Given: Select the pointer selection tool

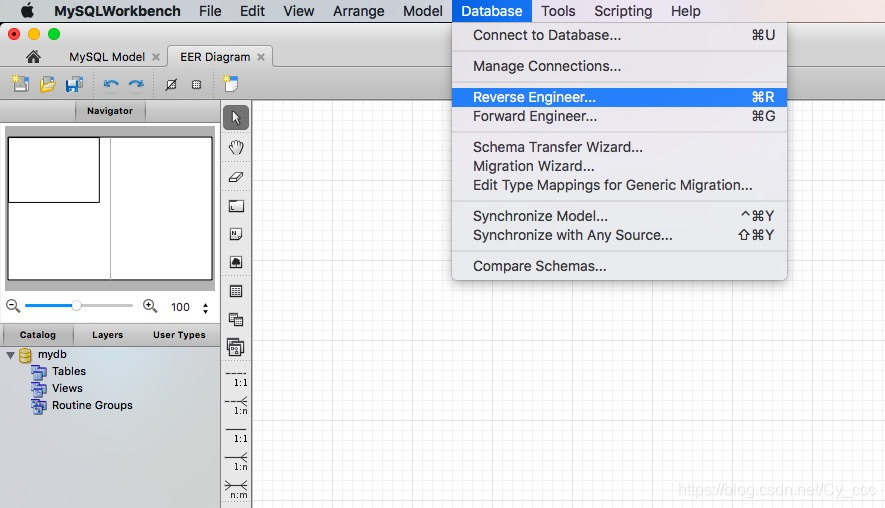Looking at the screenshot, I should pos(236,117).
